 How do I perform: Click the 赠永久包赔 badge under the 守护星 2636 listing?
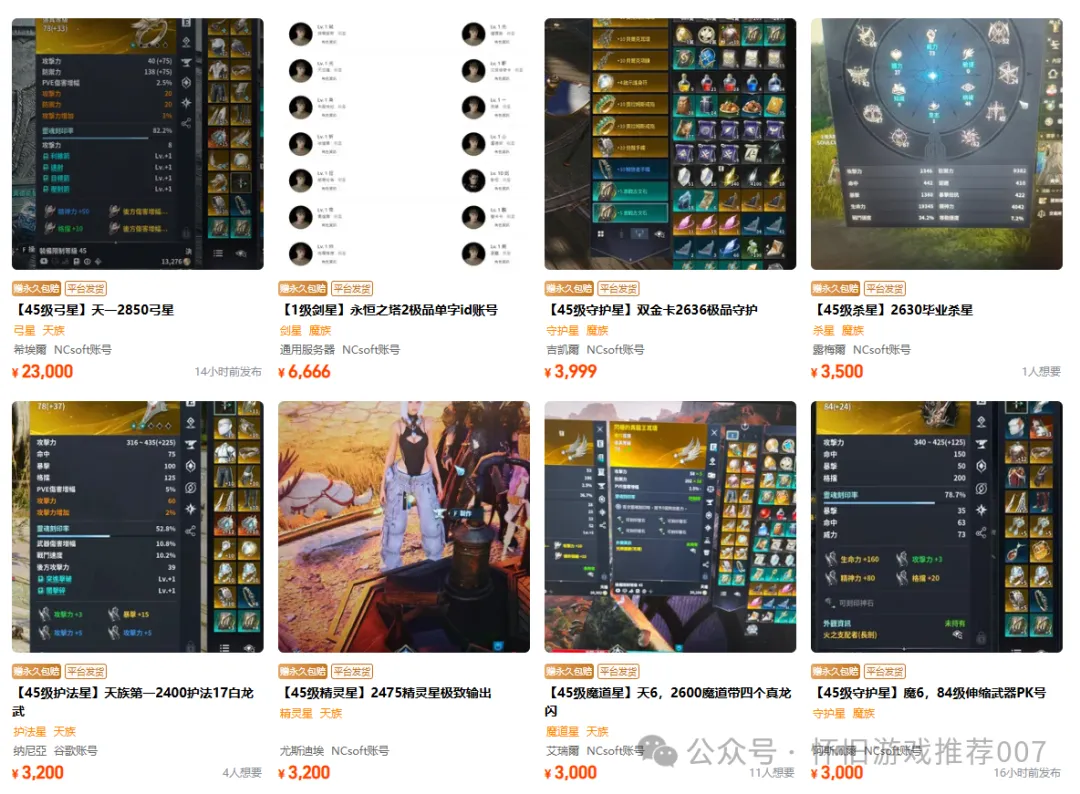pos(569,289)
